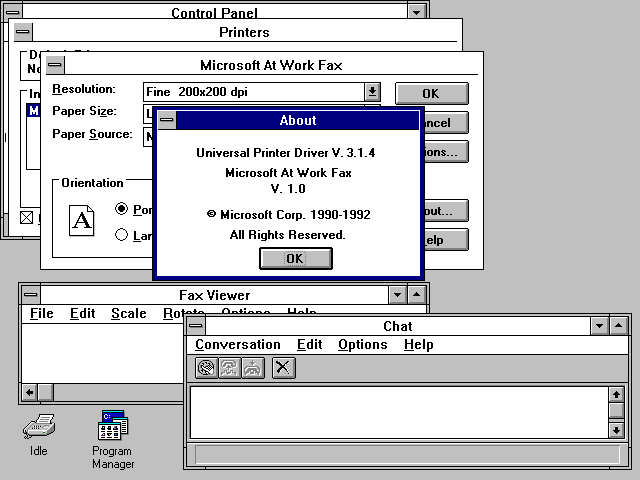Click the Chat scroll up arrow

(x=616, y=394)
